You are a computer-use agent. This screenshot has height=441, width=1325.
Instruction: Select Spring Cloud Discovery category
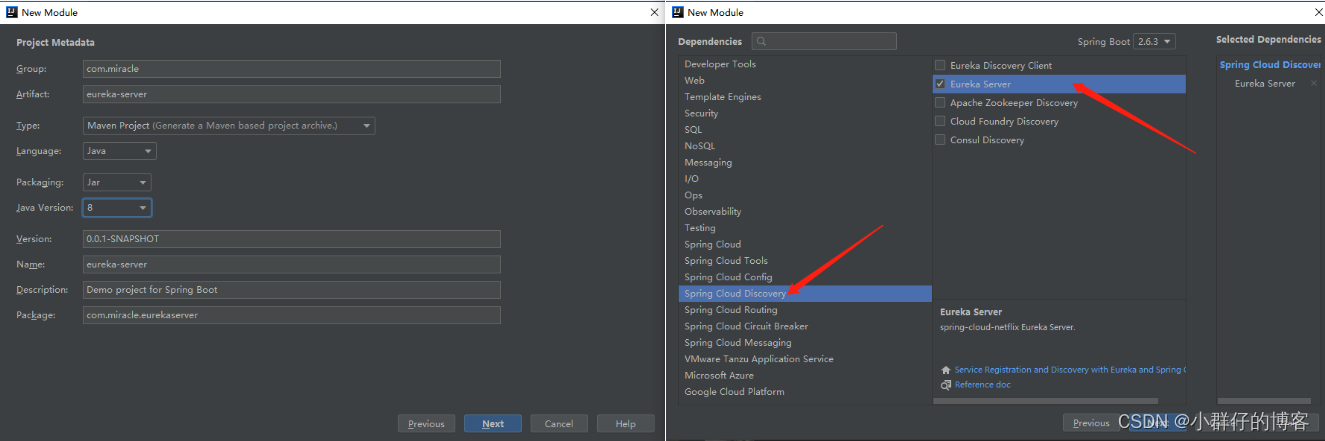click(x=805, y=294)
